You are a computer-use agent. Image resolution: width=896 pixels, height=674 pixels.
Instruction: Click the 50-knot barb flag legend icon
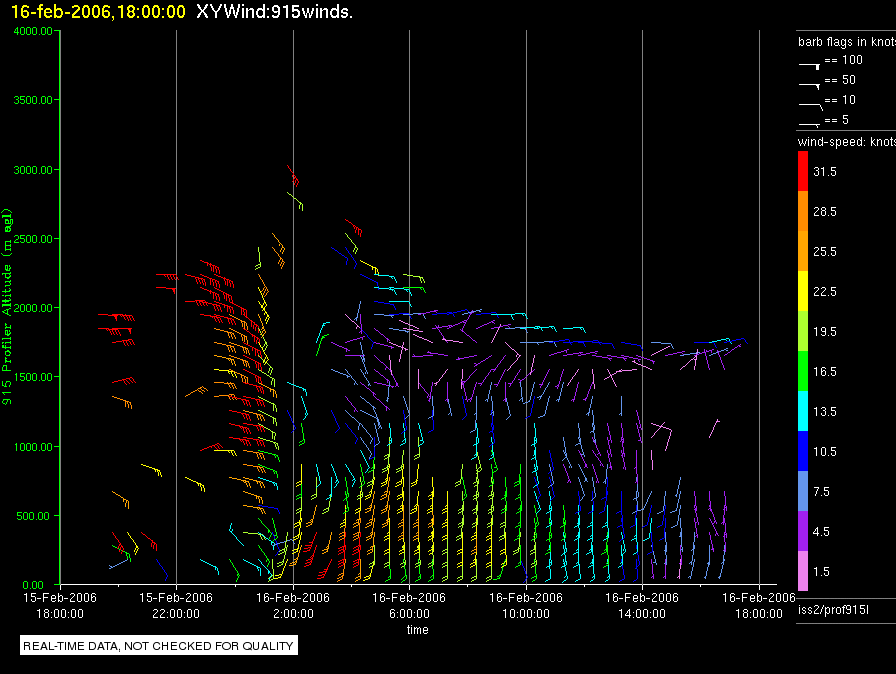tap(810, 86)
